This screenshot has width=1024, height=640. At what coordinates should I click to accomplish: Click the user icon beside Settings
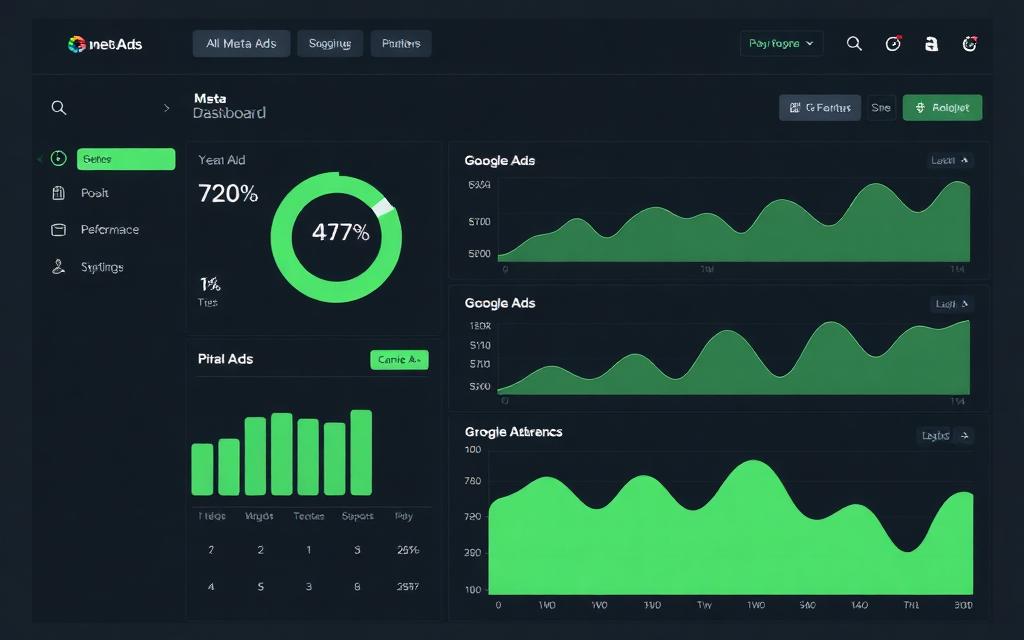point(58,267)
